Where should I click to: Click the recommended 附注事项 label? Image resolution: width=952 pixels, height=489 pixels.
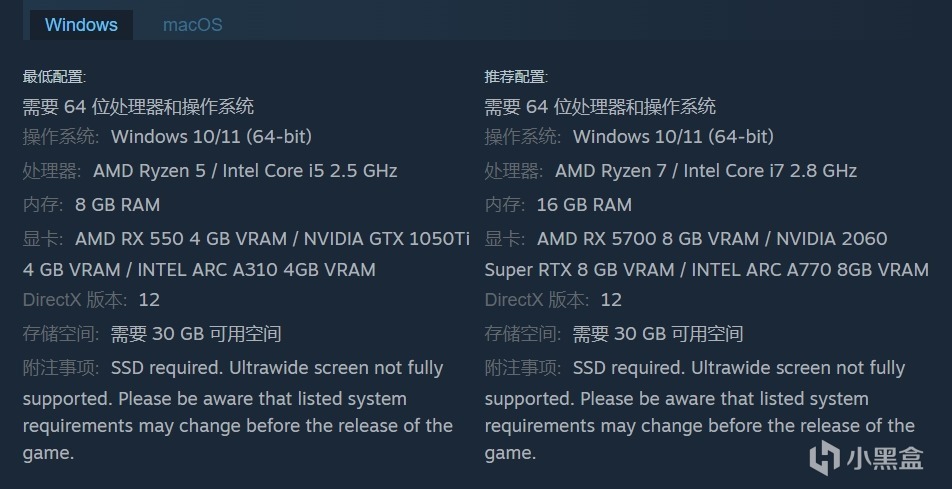coord(523,367)
